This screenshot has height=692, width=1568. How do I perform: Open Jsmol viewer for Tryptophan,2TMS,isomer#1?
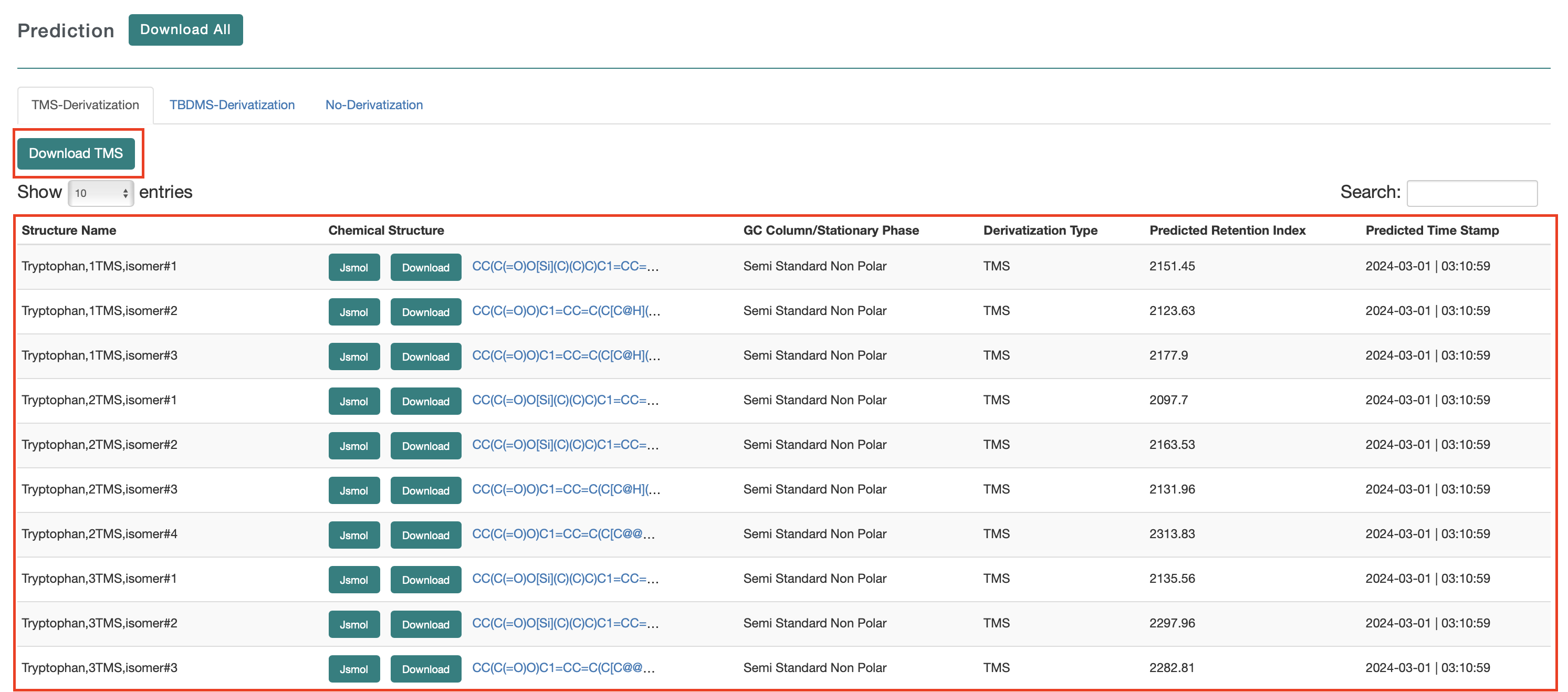[x=353, y=401]
